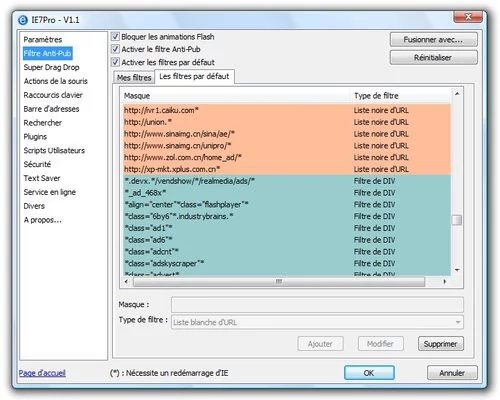This screenshot has width=500, height=400.
Task: Toggle Bloquer les animations Flash checkbox
Action: (x=115, y=36)
